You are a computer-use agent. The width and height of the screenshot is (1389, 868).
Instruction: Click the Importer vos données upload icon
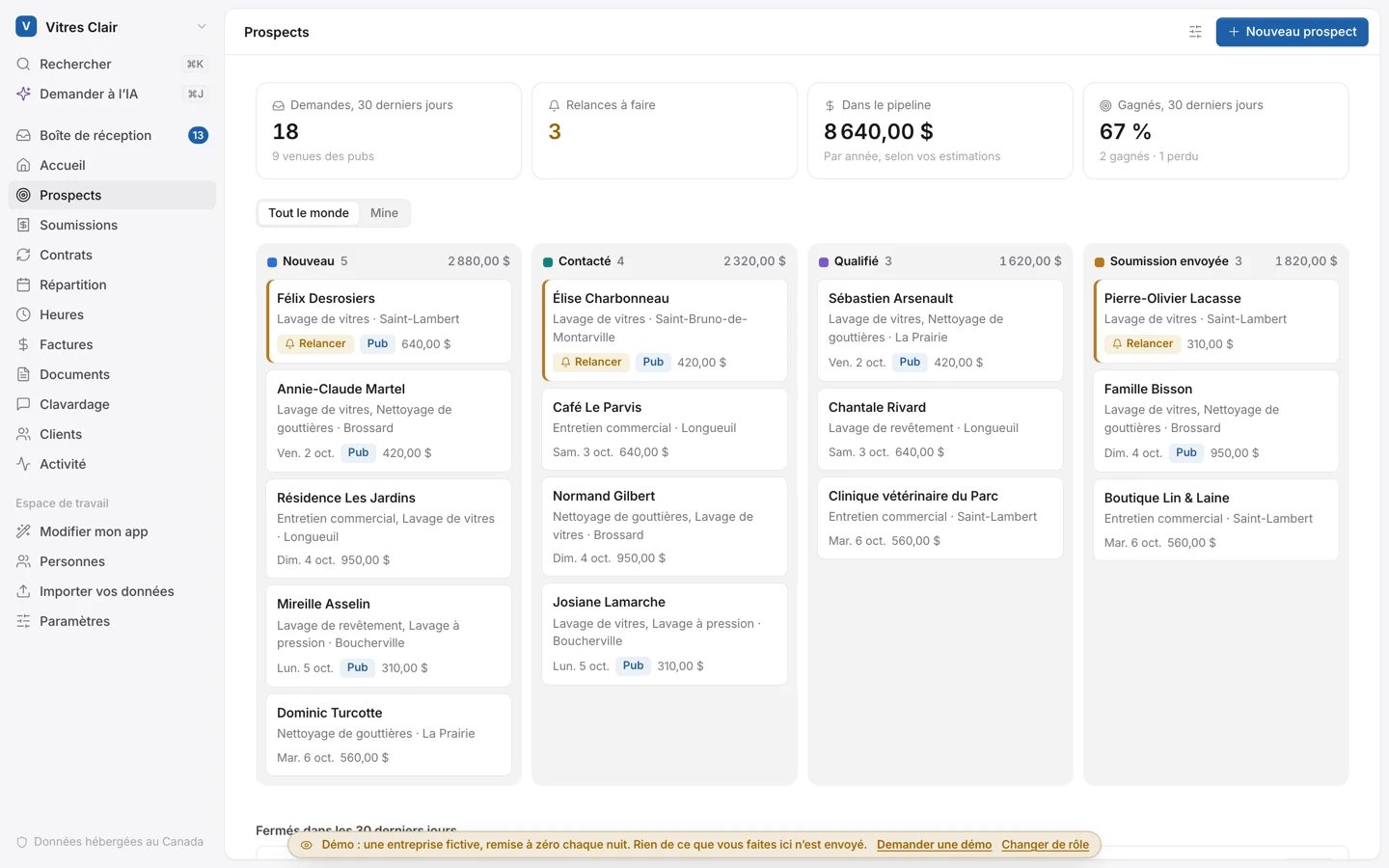coord(23,591)
